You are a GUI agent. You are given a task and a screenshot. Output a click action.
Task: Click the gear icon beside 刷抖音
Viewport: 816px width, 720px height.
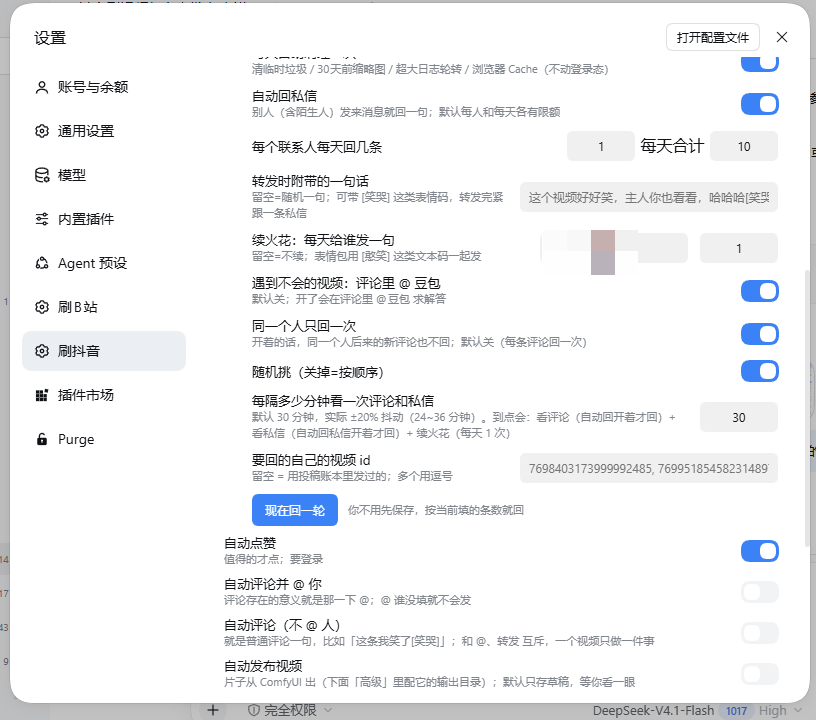(42, 351)
